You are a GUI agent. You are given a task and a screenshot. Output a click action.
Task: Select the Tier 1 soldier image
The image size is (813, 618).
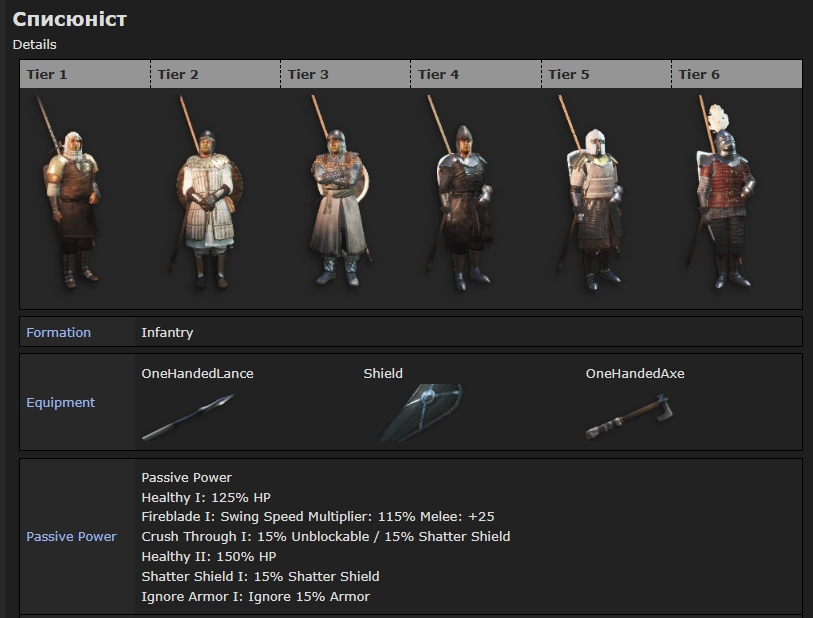72,200
